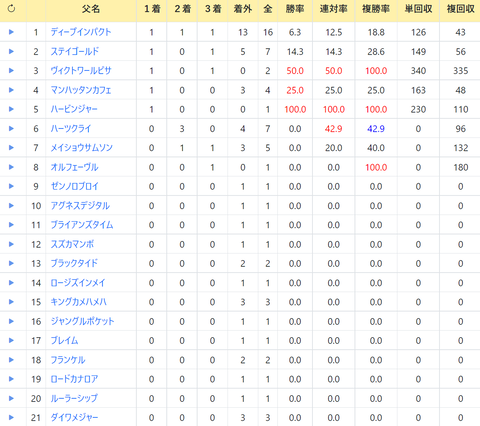480x426 pixels.
Task: Expand the ブラックタイド row arrow
Action: pyautogui.click(x=11, y=263)
